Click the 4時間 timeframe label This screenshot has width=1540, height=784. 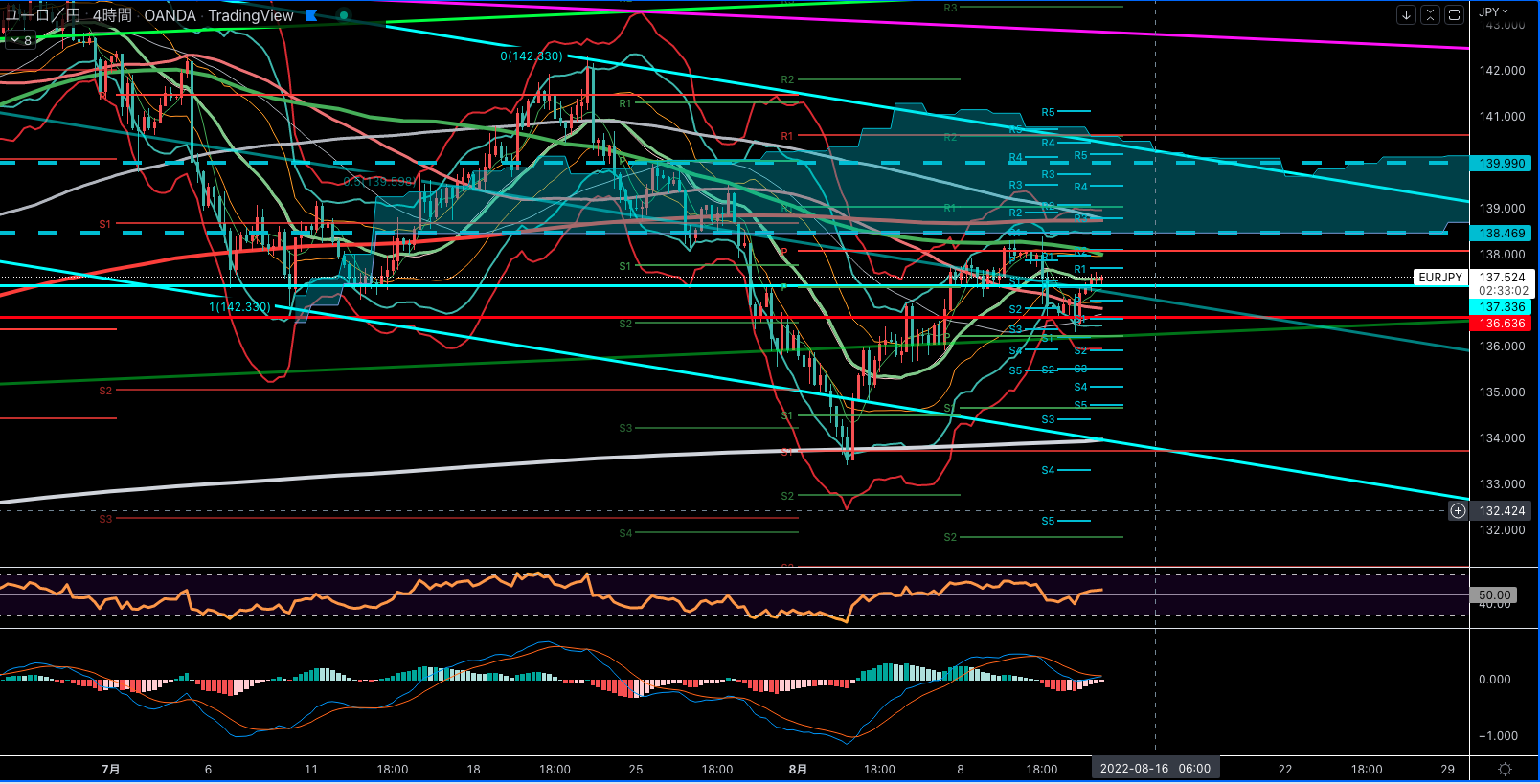coord(112,15)
